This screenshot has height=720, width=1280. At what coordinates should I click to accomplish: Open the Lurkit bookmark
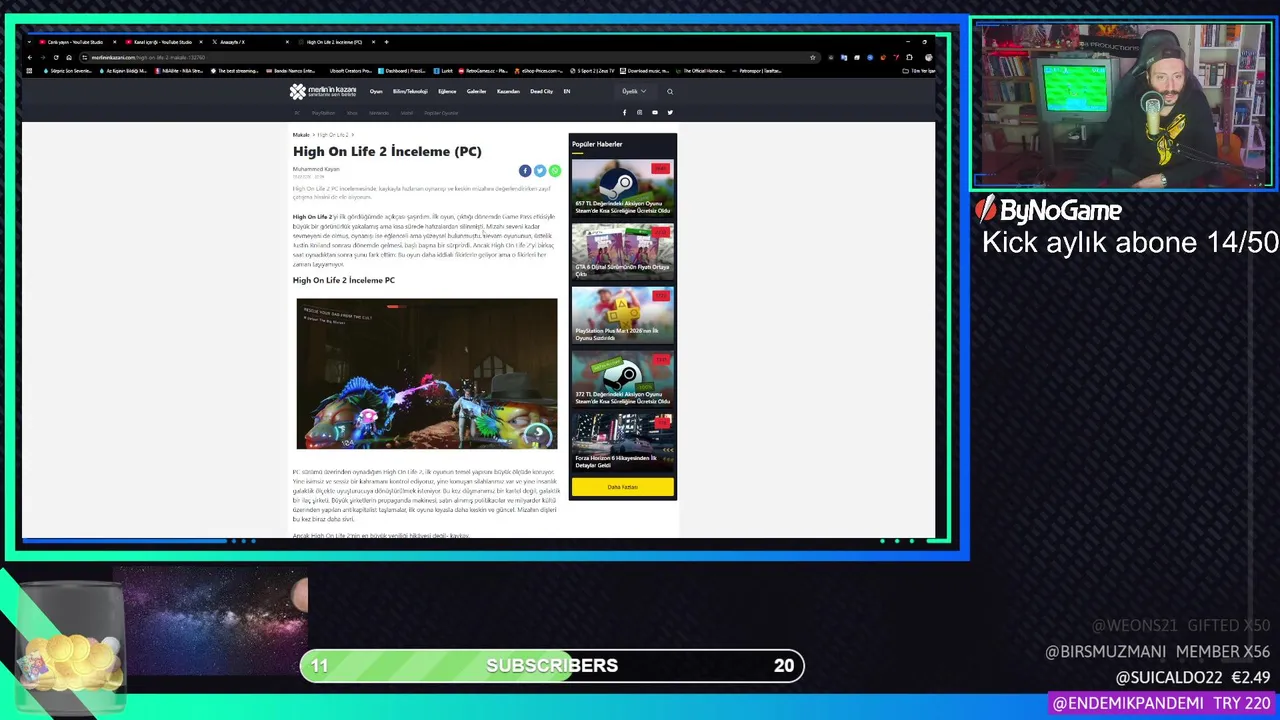click(x=444, y=71)
